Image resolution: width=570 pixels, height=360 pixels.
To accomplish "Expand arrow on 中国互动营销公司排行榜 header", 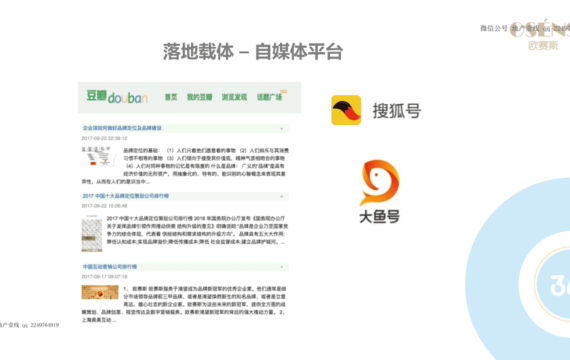I will click(x=281, y=267).
